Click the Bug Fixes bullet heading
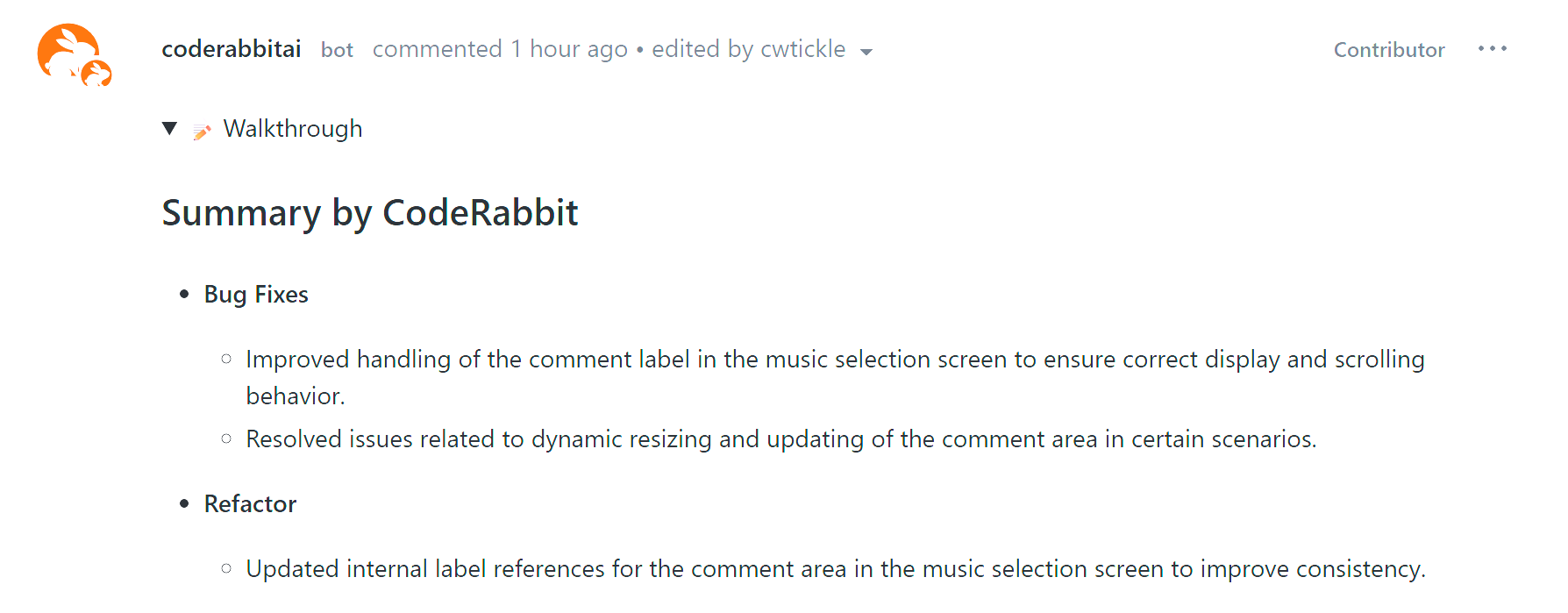Screen dimensions: 1568x613 (256, 295)
